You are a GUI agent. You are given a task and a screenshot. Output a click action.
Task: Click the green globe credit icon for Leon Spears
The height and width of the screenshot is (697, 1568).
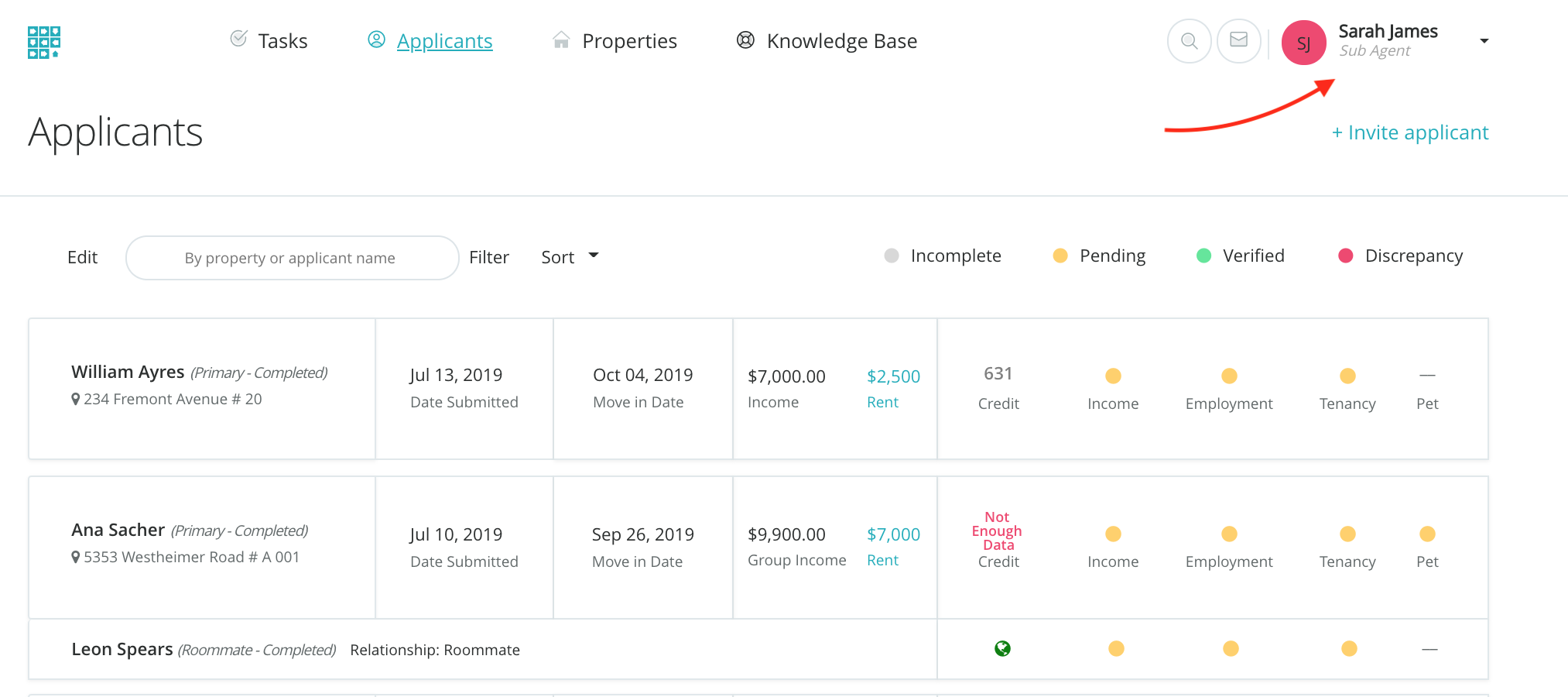1002,648
